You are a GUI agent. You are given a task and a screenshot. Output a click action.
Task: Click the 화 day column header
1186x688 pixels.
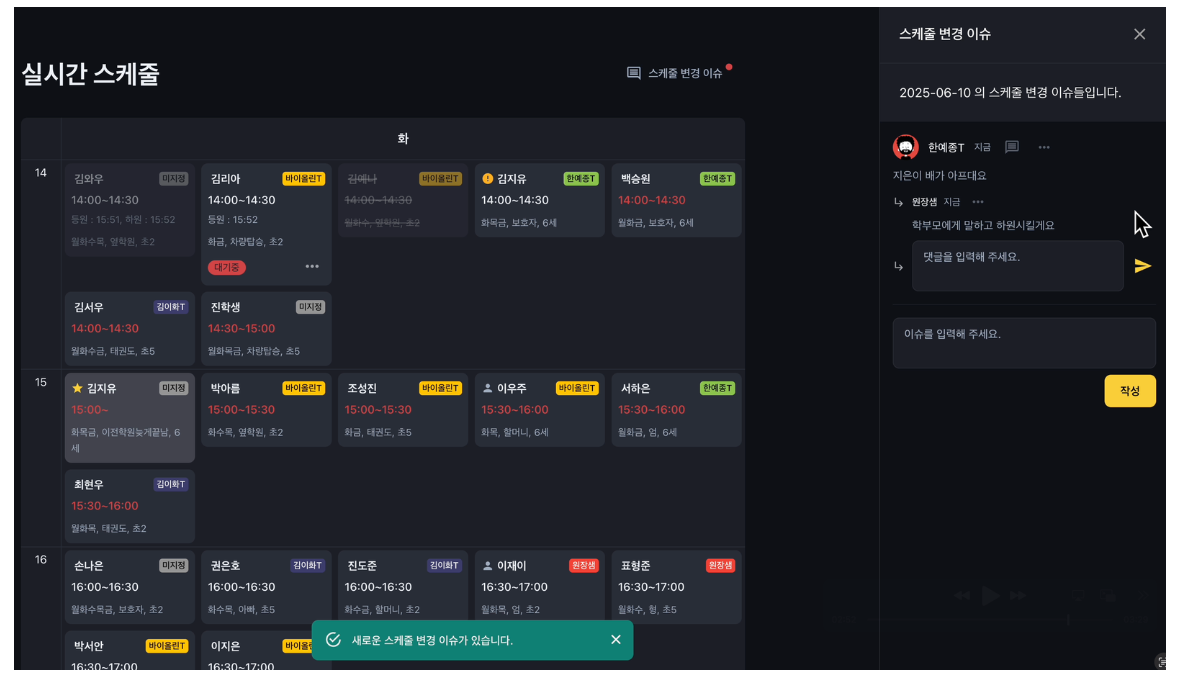pos(402,138)
